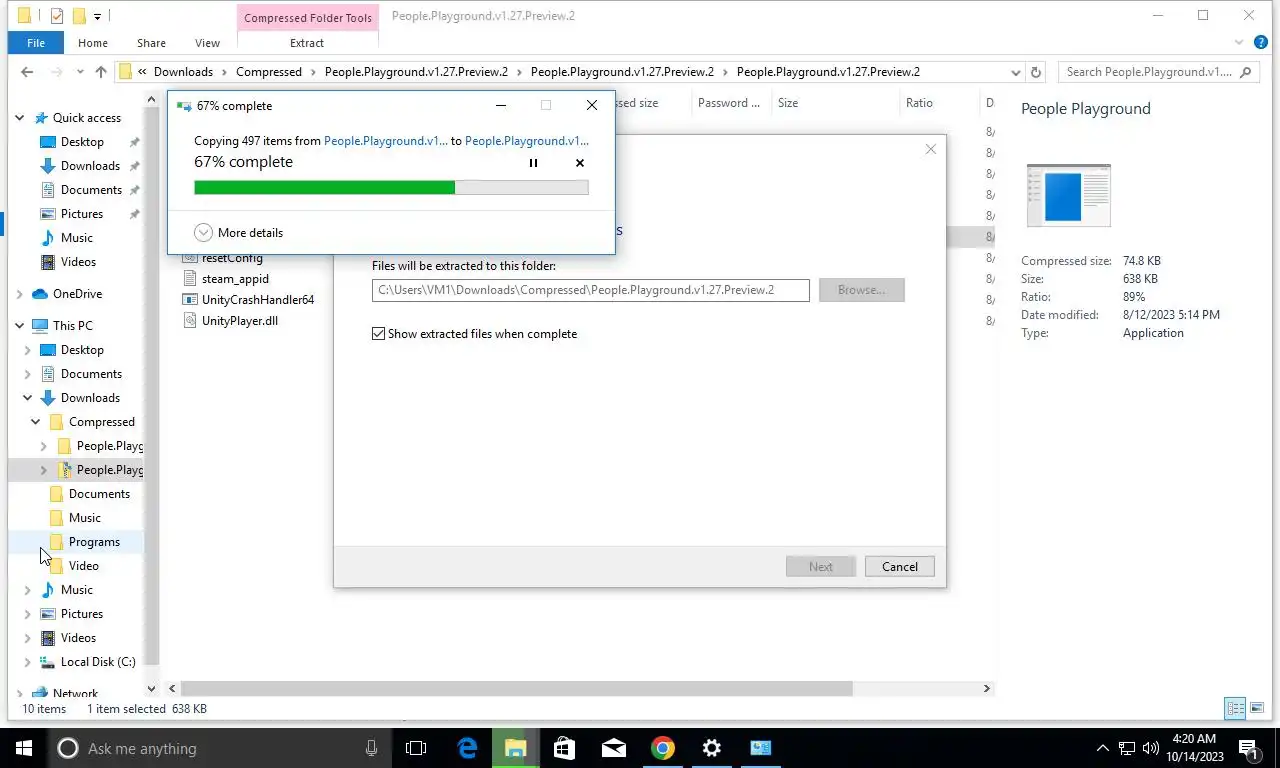Open Task View from the taskbar
The height and width of the screenshot is (768, 1280).
(x=416, y=748)
